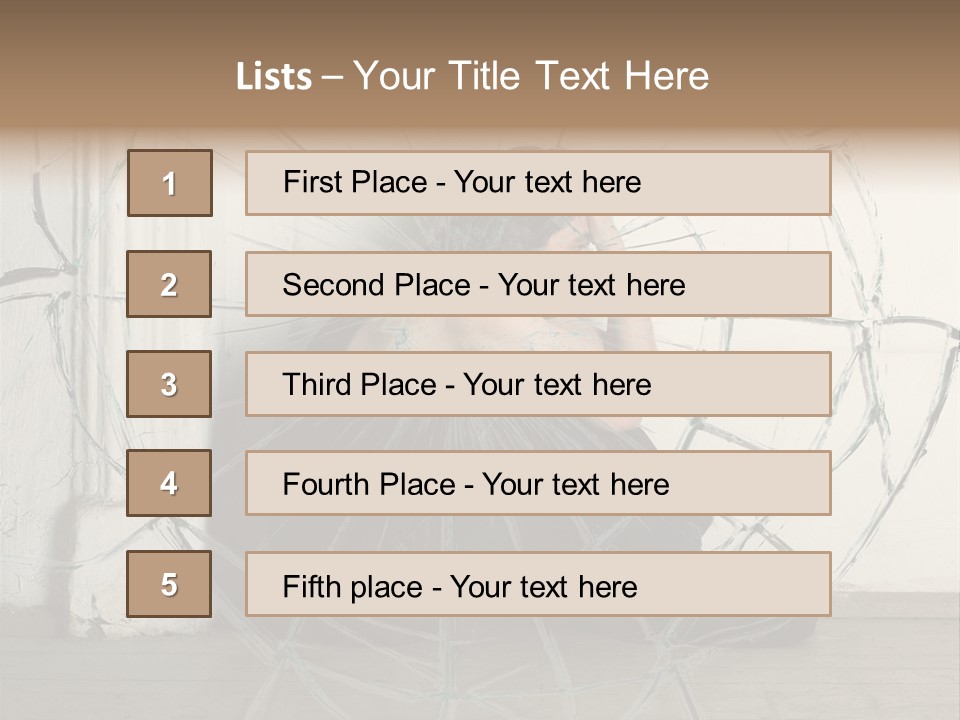Select "Your Title Text Here" in the title
The height and width of the screenshot is (720, 960).
[531, 76]
